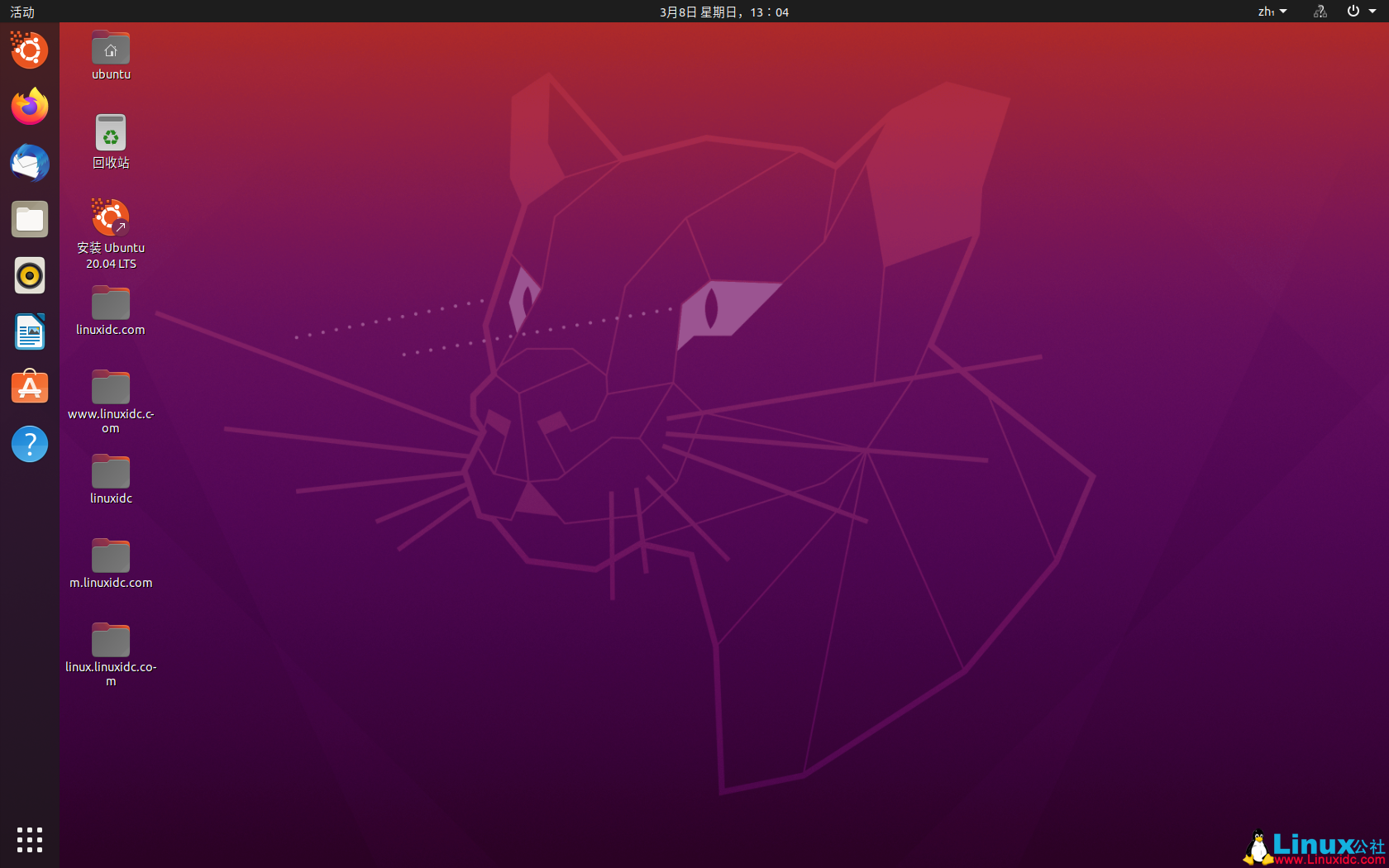Open LibreOffice Writer from the dock

point(29,331)
